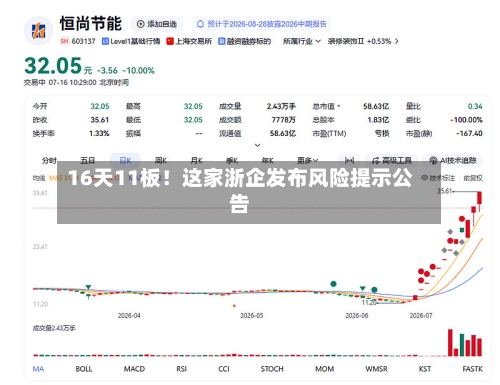Click the 恒尚节能 company logo icon
500x385 pixels.
pos(39,30)
